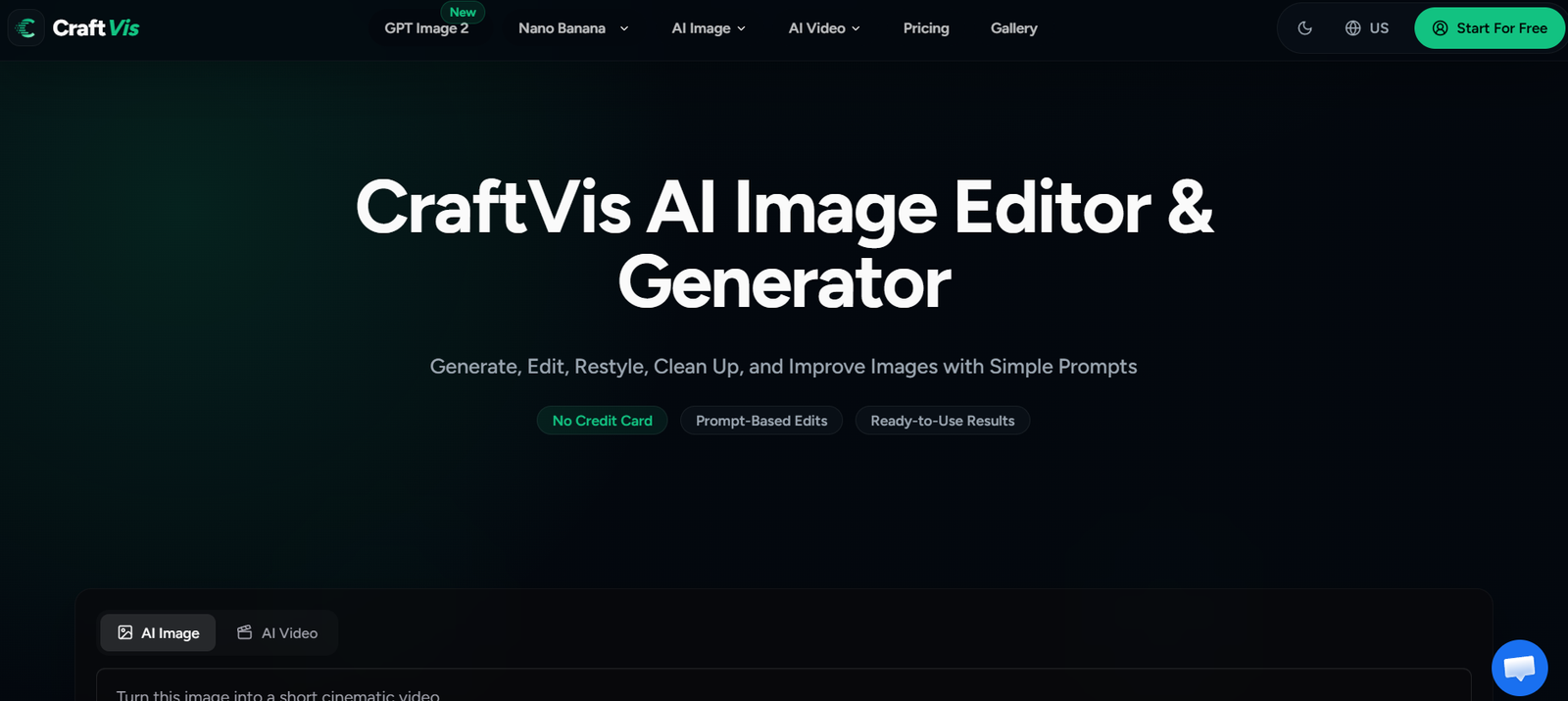This screenshot has height=701, width=1568.
Task: Click the user icon in Start For Free
Action: click(1440, 28)
